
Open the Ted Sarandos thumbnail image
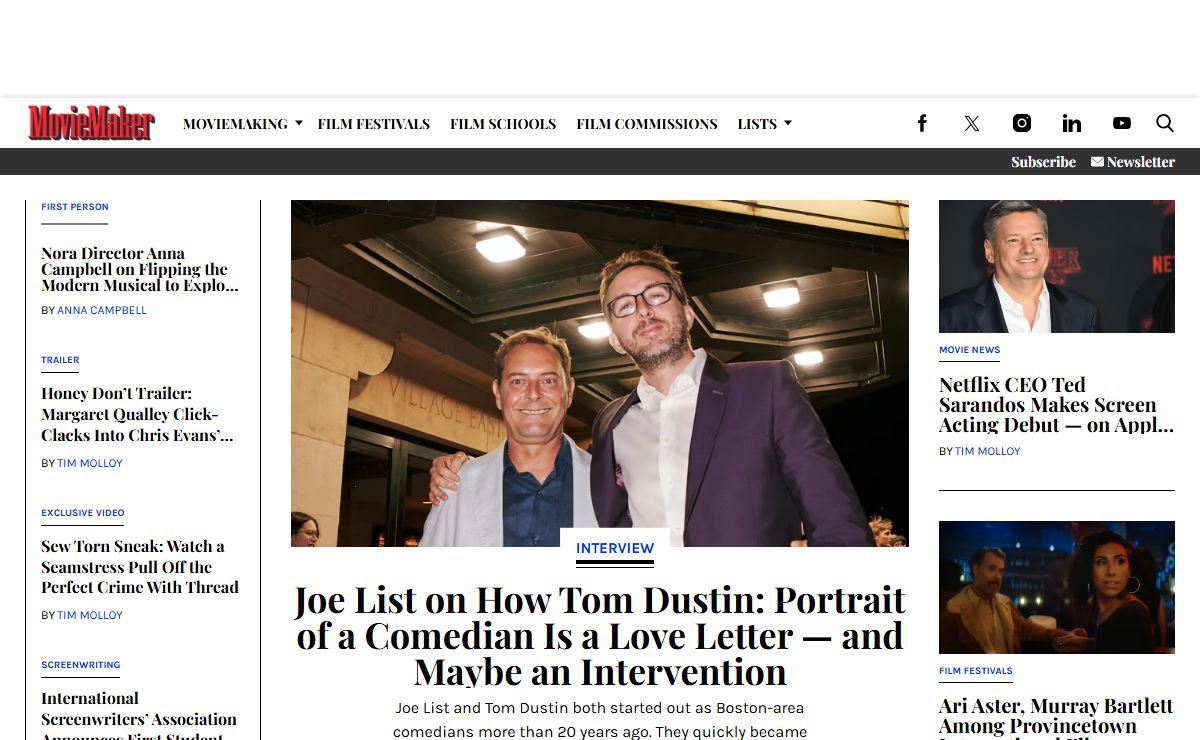[x=1057, y=266]
